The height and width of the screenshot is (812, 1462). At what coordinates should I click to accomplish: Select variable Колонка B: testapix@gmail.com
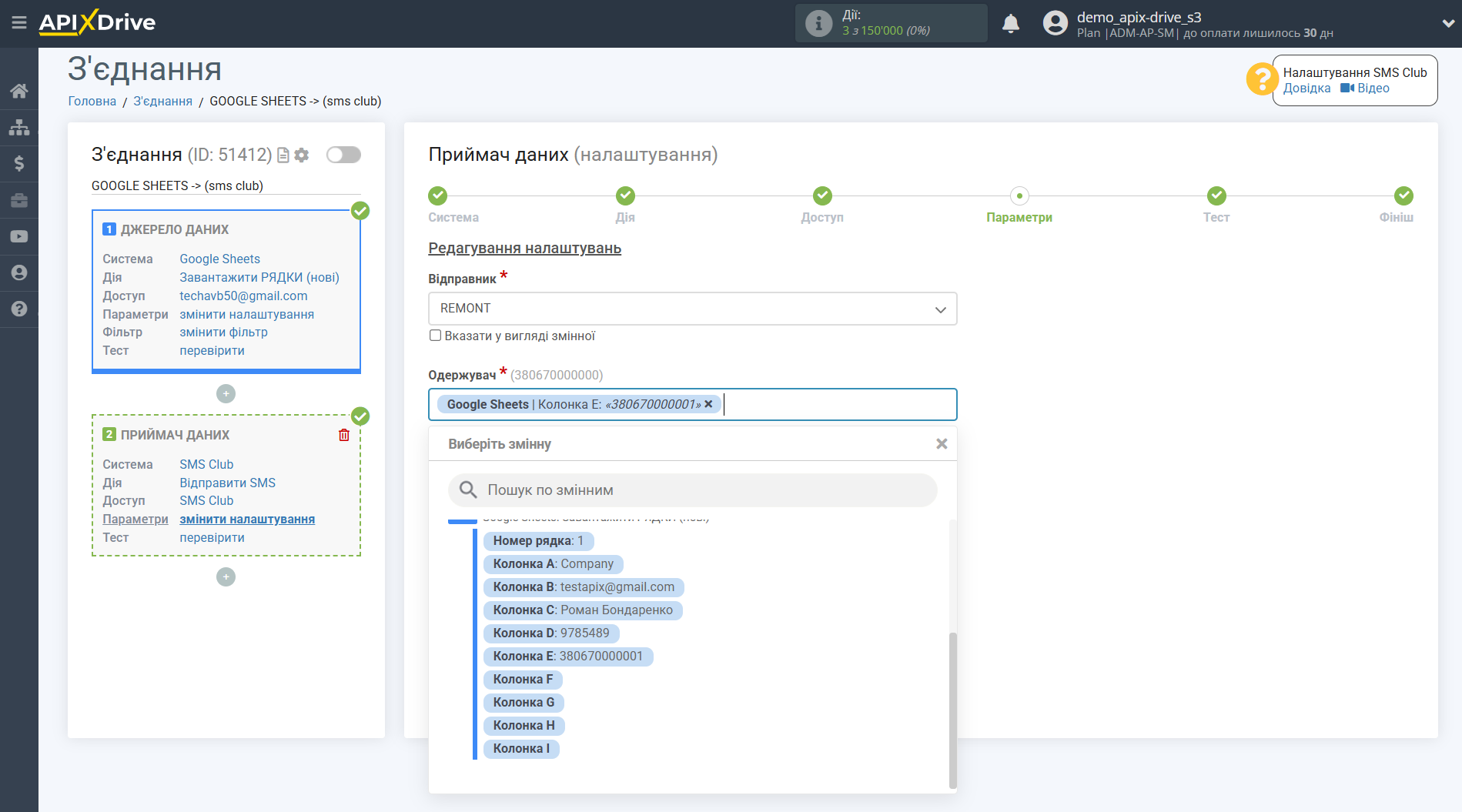583,587
